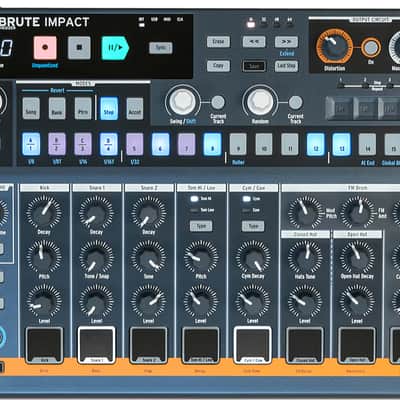
Task: Tap the Cym / Cow drum pad
Action: (x=253, y=345)
